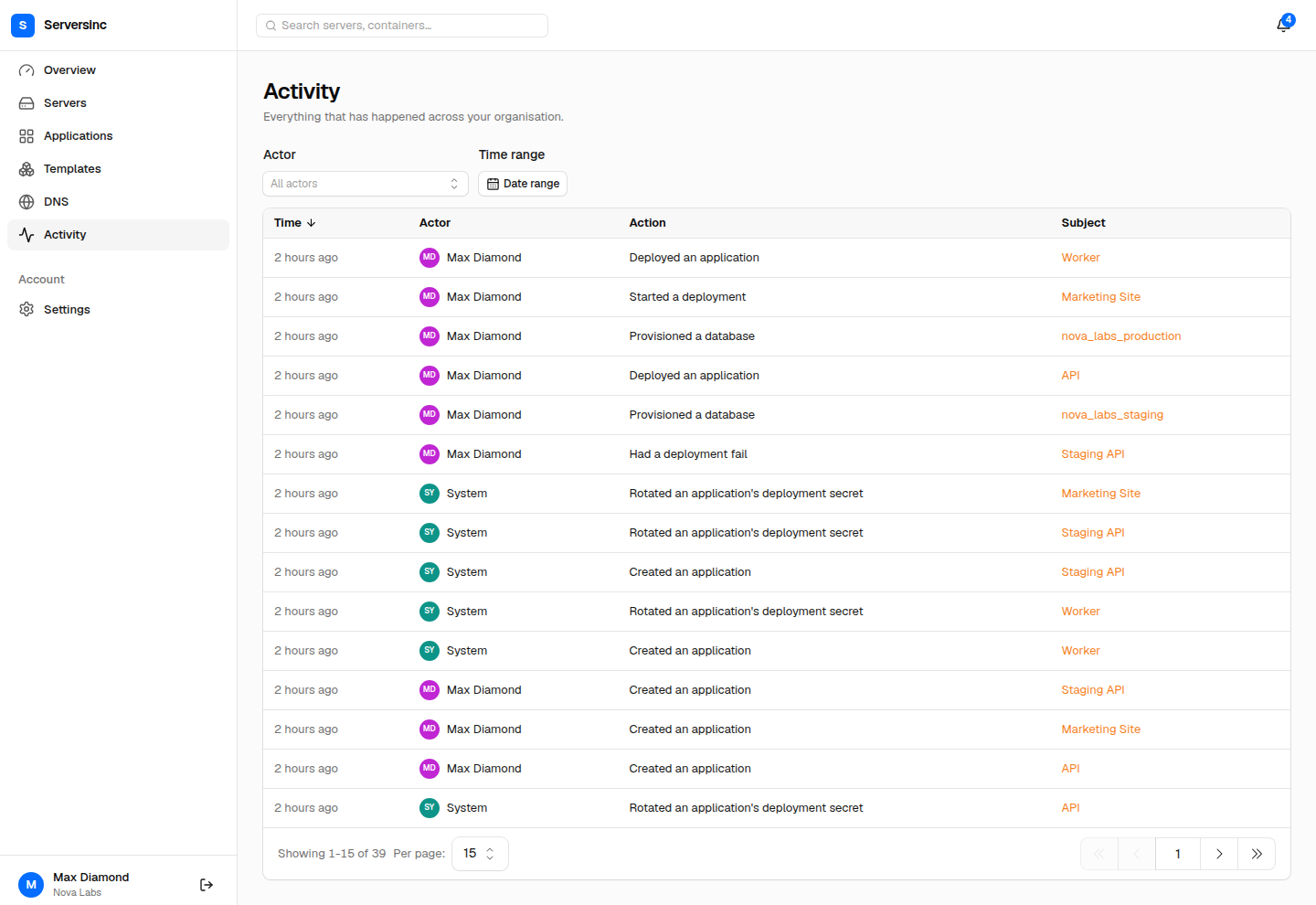1316x905 pixels.
Task: Open the Templates menu item
Action: 118,169
